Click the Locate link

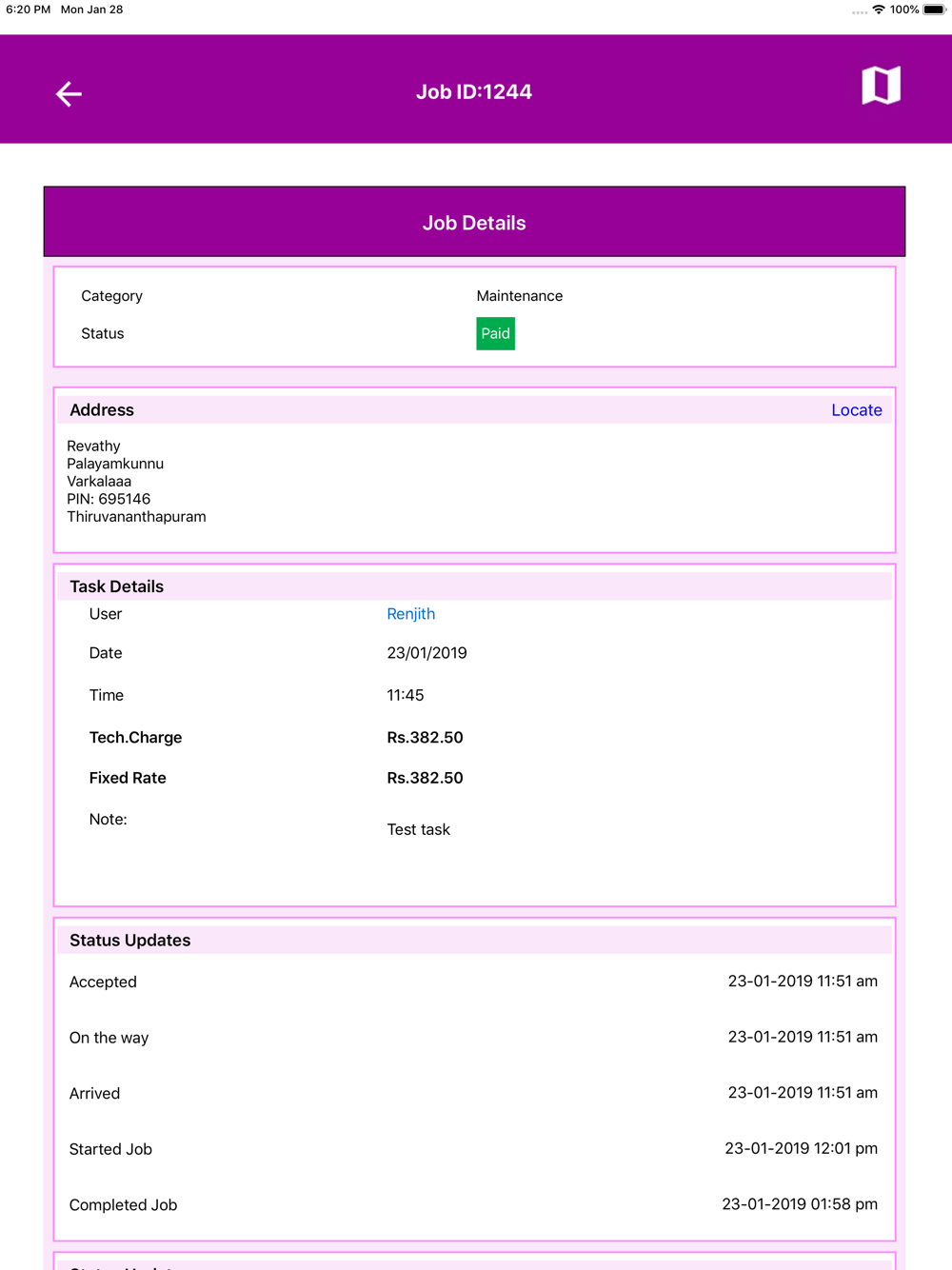pos(856,410)
